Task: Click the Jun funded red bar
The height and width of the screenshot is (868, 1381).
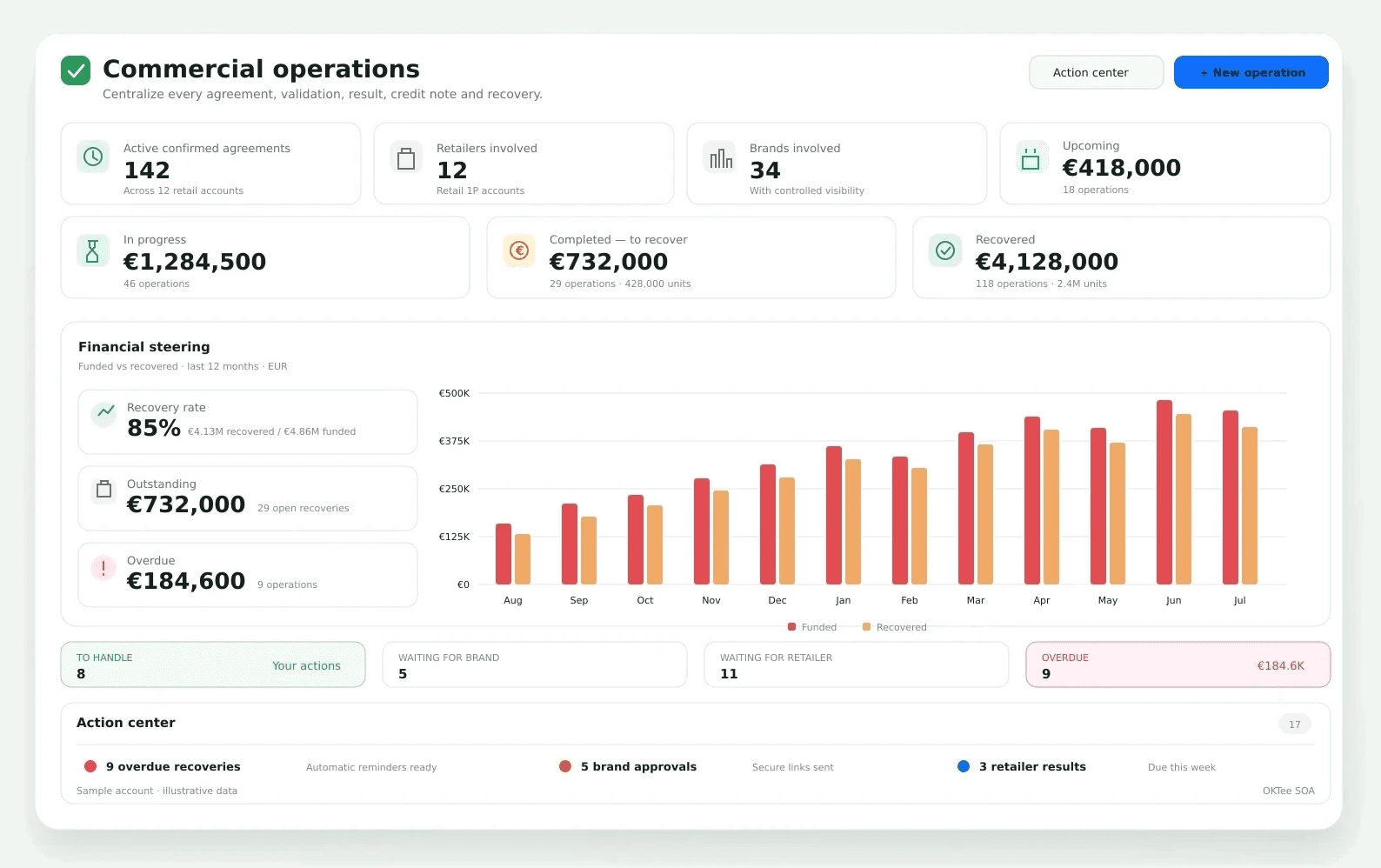Action: coord(1164,491)
